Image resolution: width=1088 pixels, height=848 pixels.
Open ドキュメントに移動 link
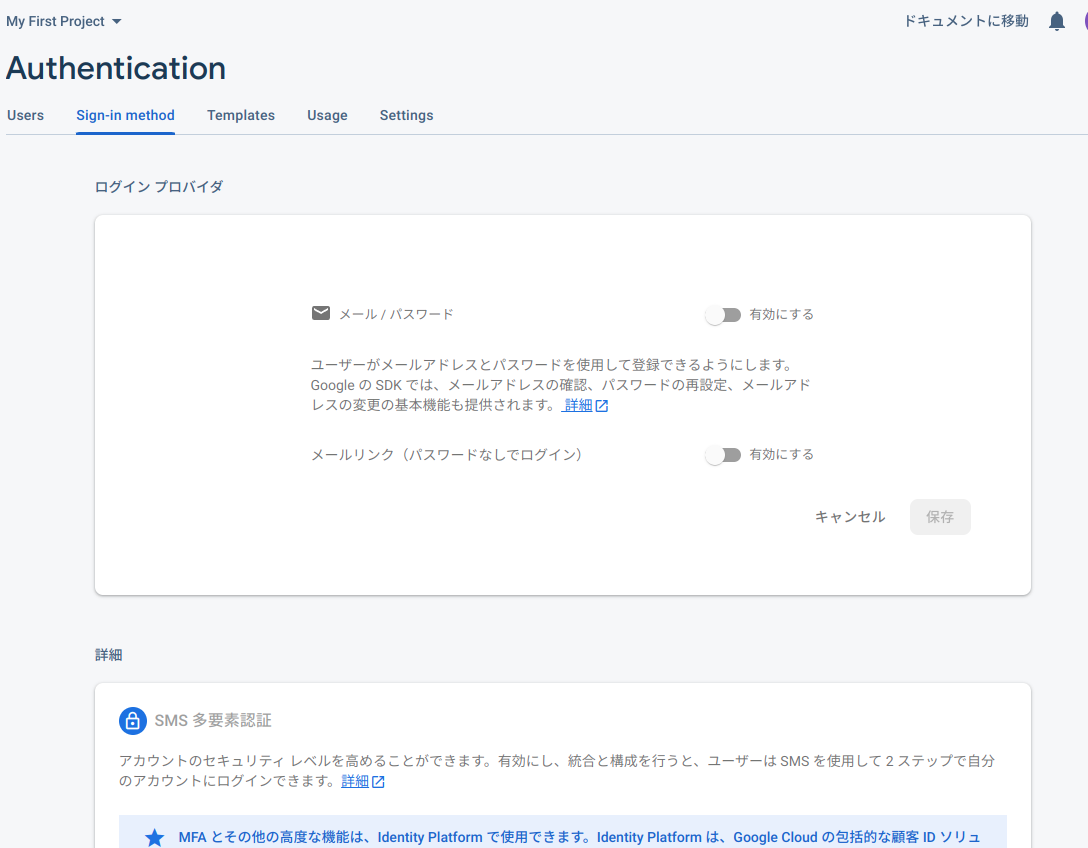(x=966, y=22)
